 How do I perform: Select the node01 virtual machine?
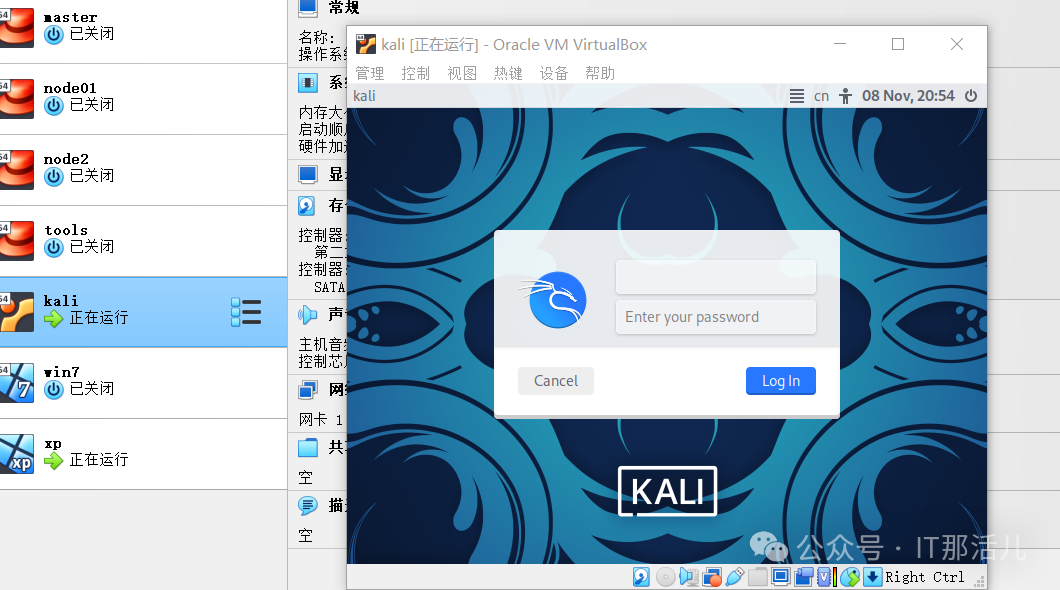(143, 99)
